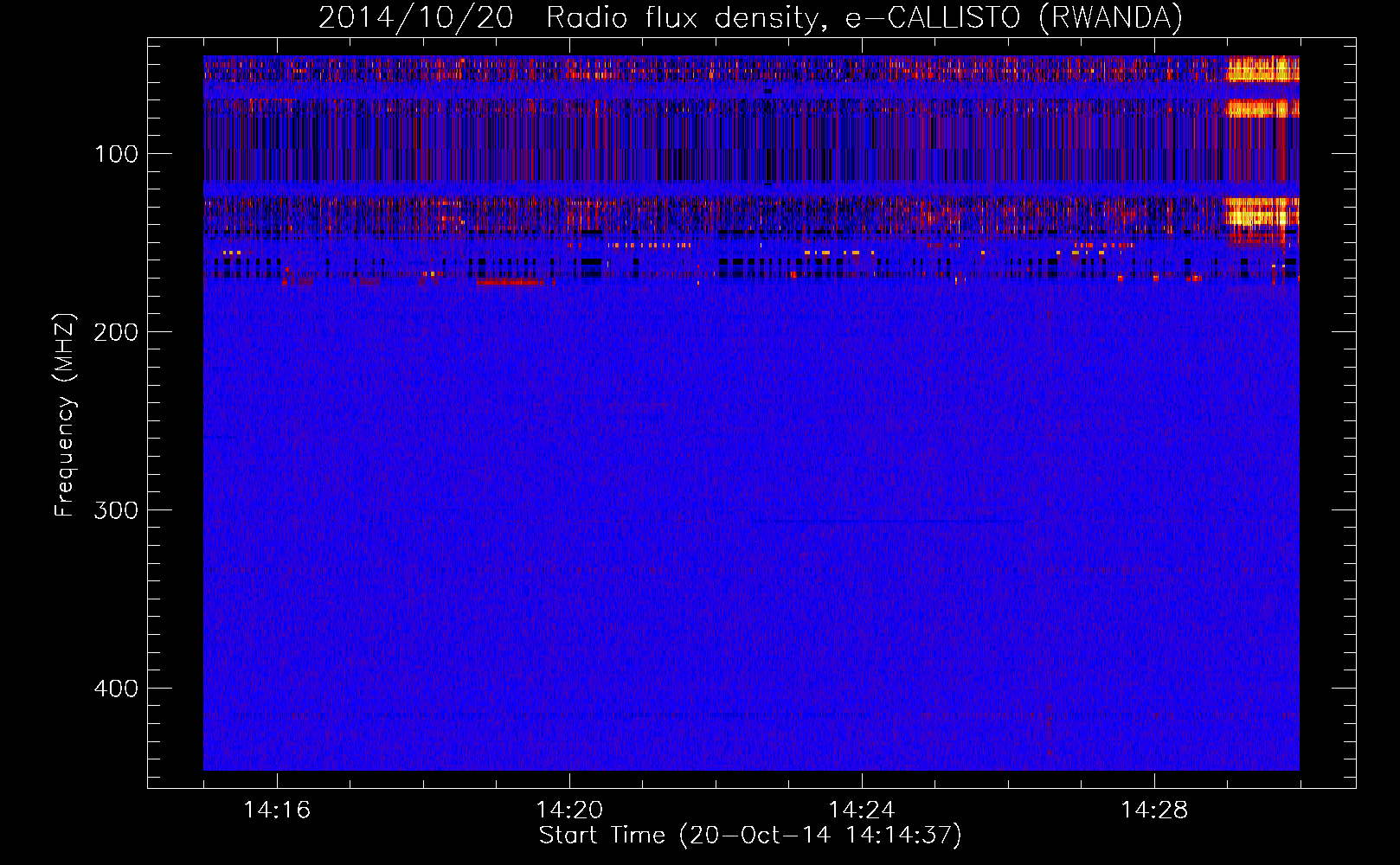Click 'Start Time (20-Oct-14 14:14:37)' axis label
1400x865 pixels.
[x=750, y=836]
